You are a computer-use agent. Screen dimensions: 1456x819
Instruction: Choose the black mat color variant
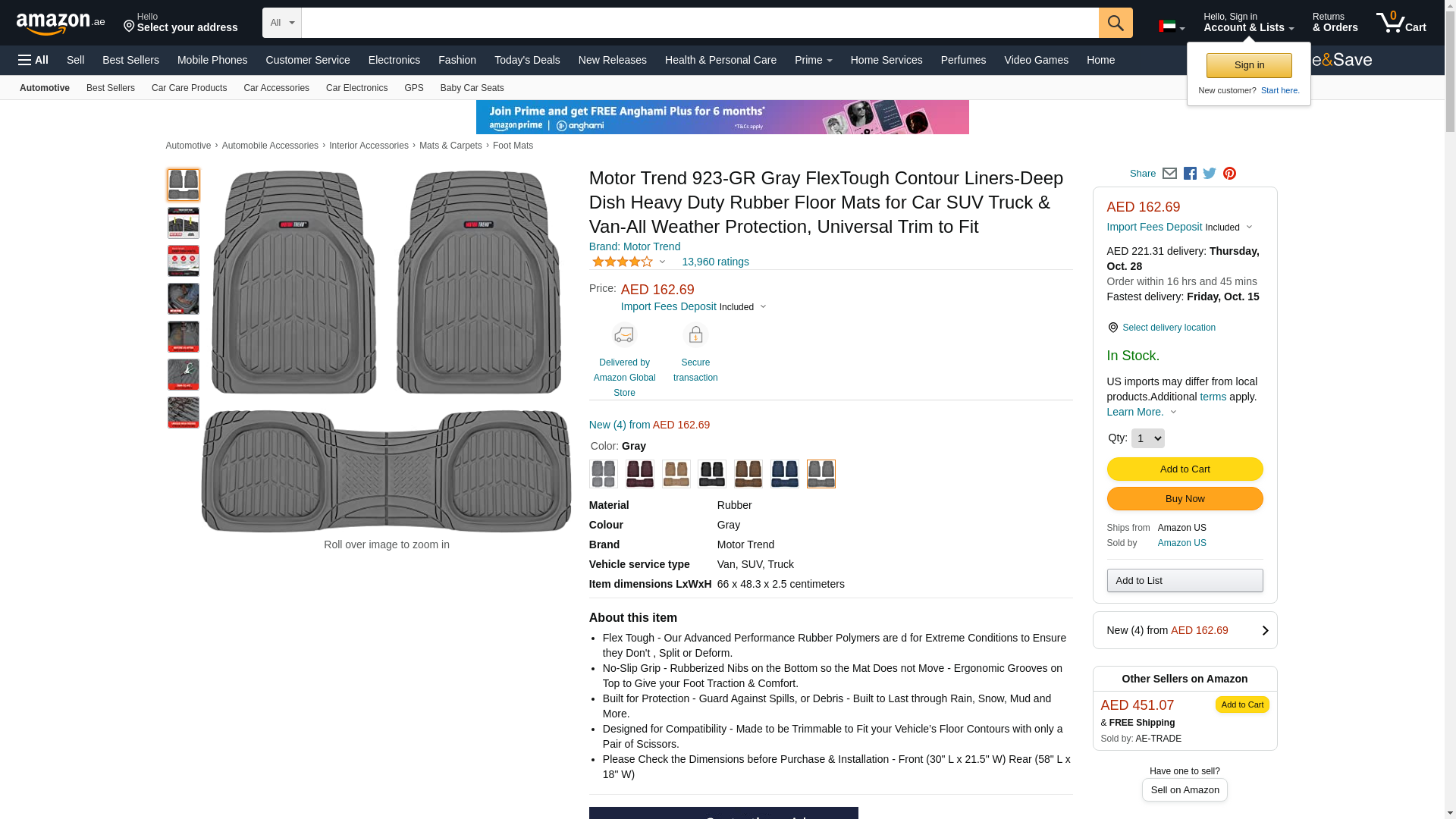click(x=711, y=474)
